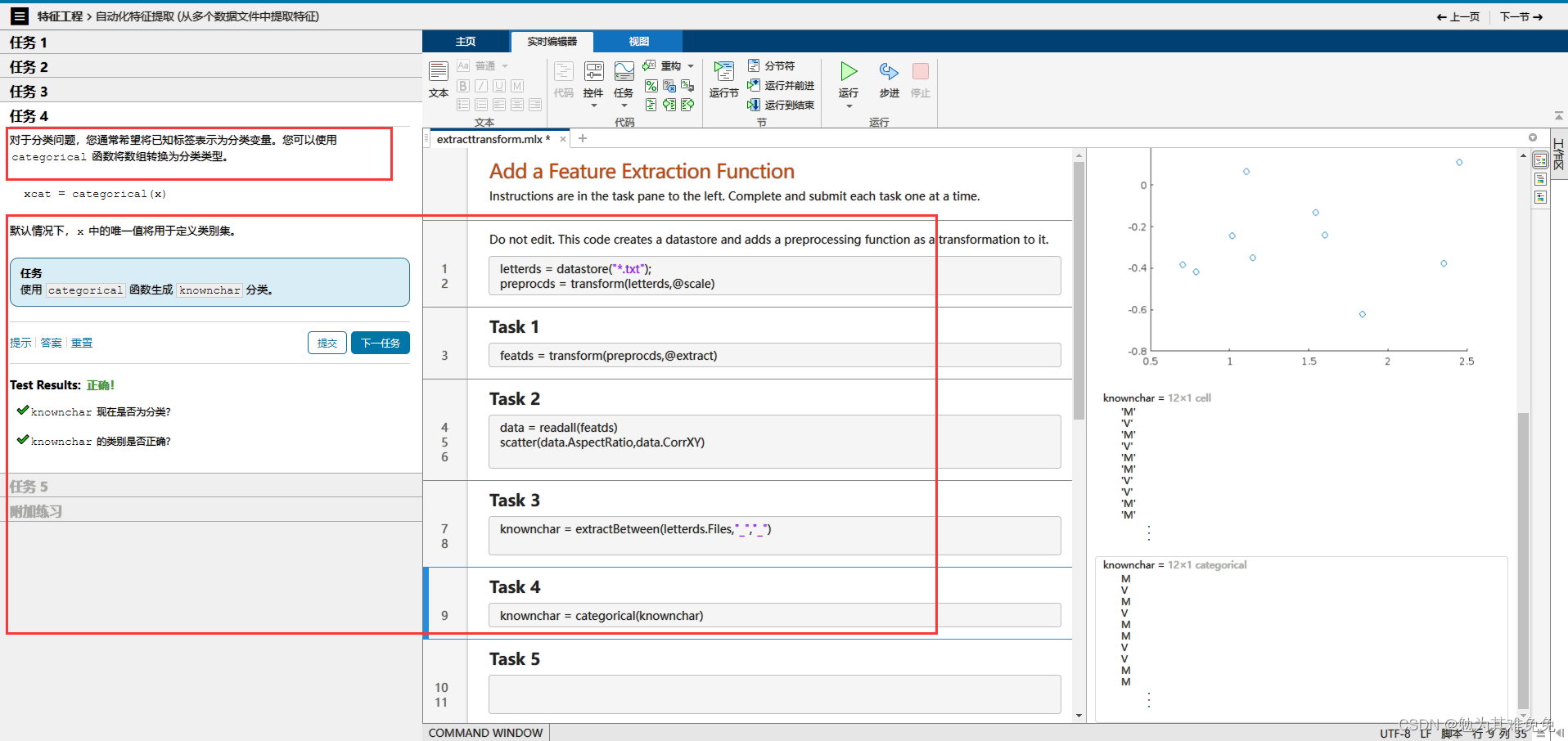Expand the 任务 1 section
This screenshot has height=741, width=1568.
click(210, 43)
